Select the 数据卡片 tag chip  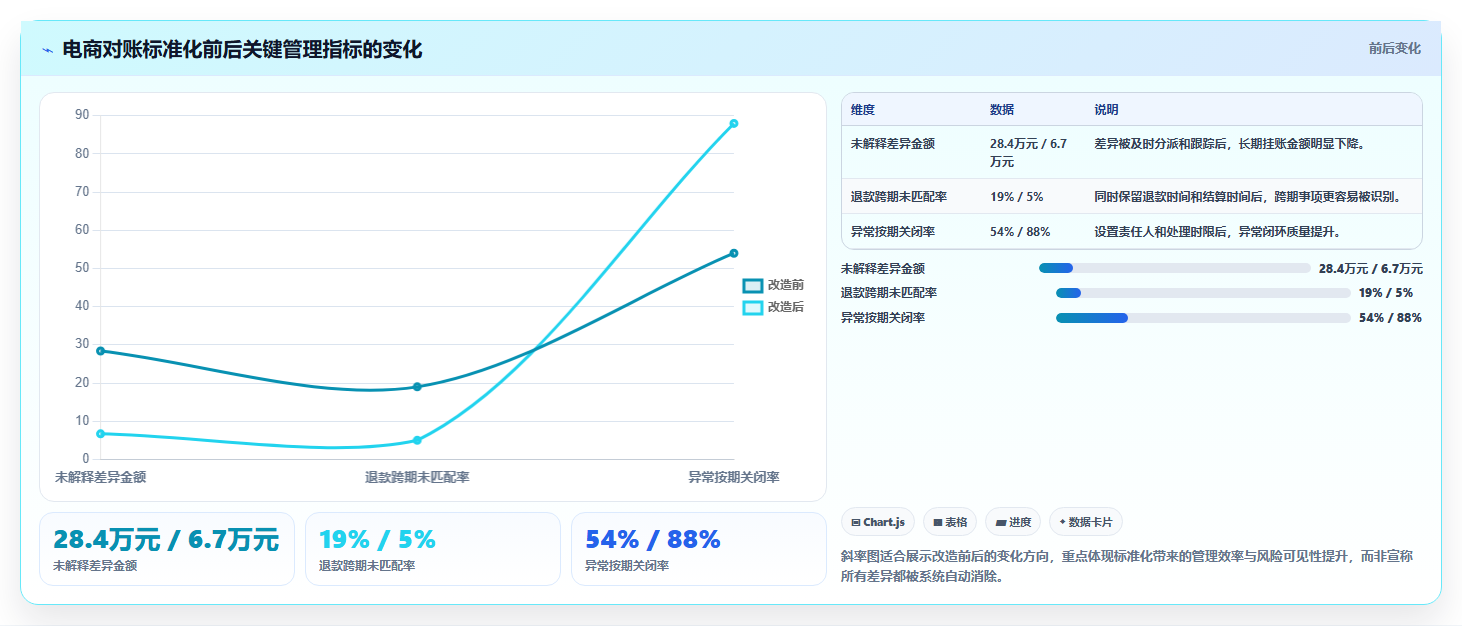coord(1086,522)
